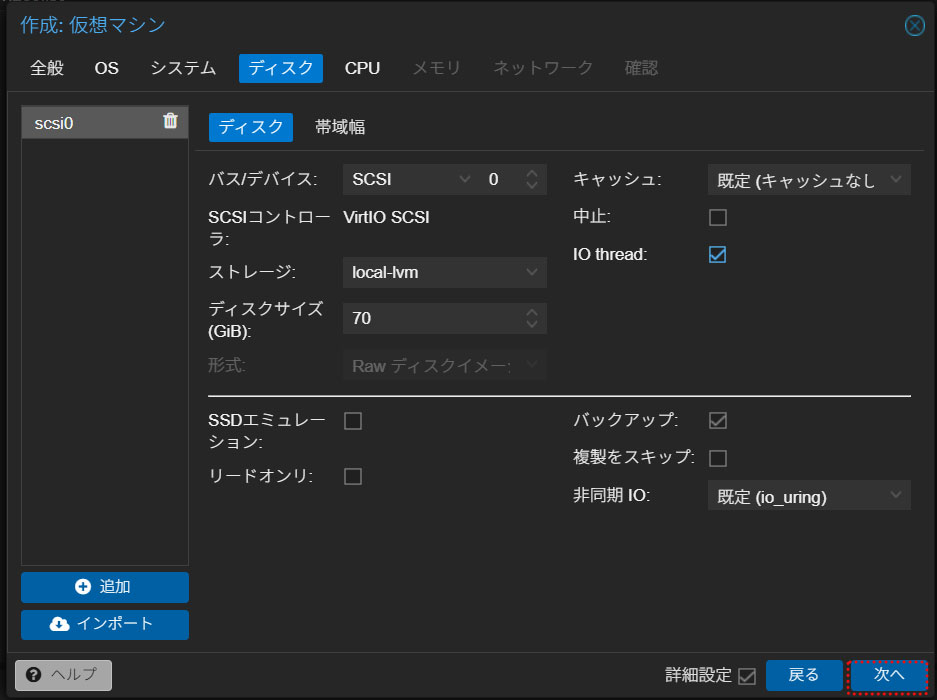
Task: Uncheck the 詳細設定 checkbox
Action: [x=746, y=676]
